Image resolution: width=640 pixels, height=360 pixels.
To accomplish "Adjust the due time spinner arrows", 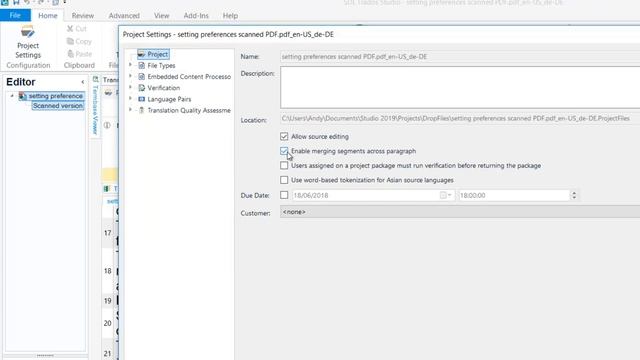I will pyautogui.click(x=574, y=196).
